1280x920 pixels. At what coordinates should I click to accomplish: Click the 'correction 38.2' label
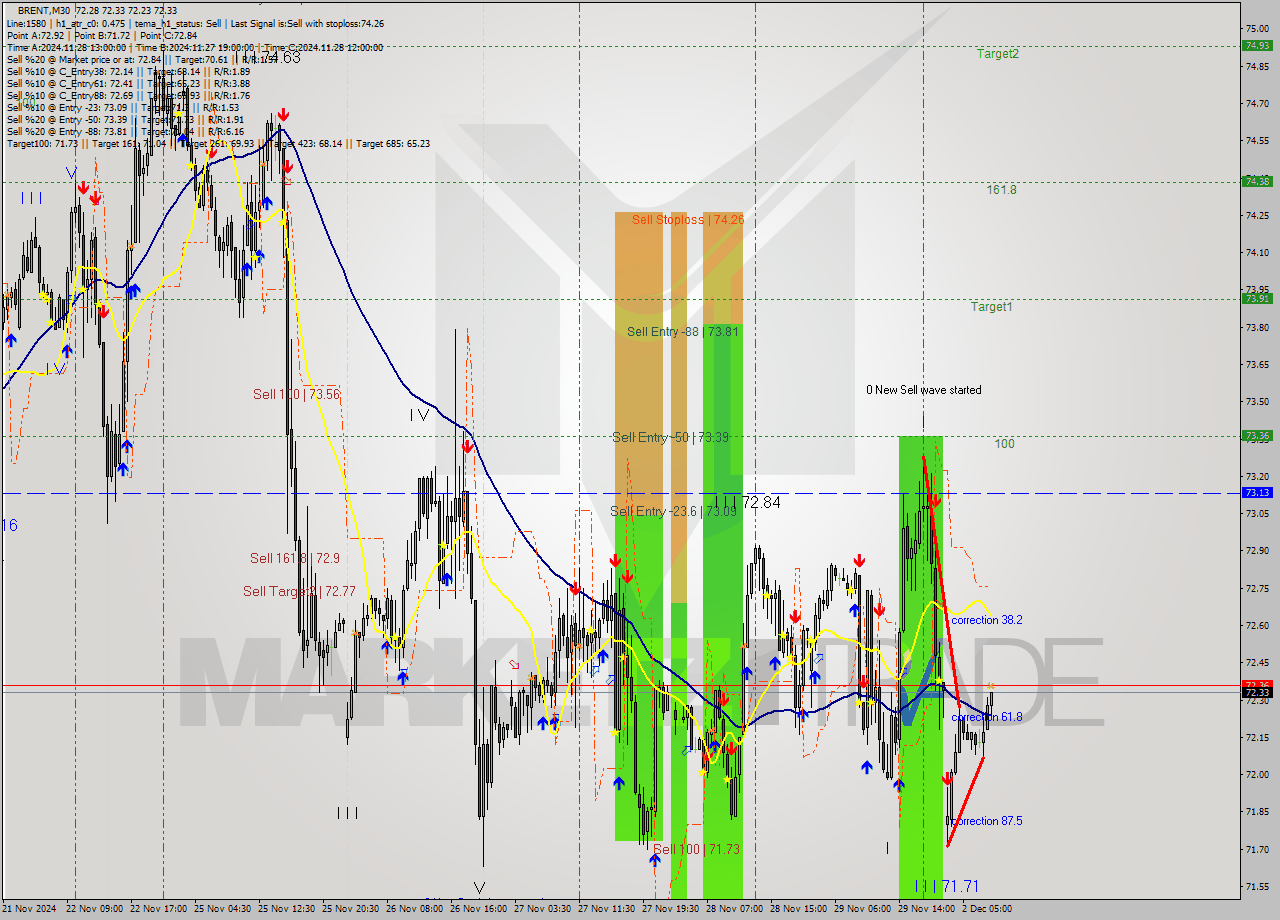pyautogui.click(x=987, y=620)
